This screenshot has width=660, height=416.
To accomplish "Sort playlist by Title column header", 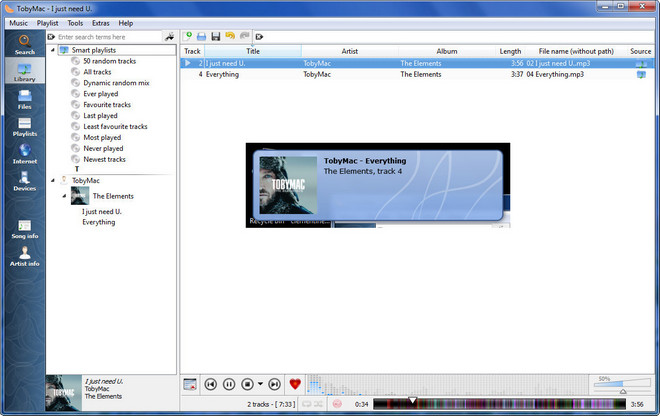I will (x=253, y=51).
